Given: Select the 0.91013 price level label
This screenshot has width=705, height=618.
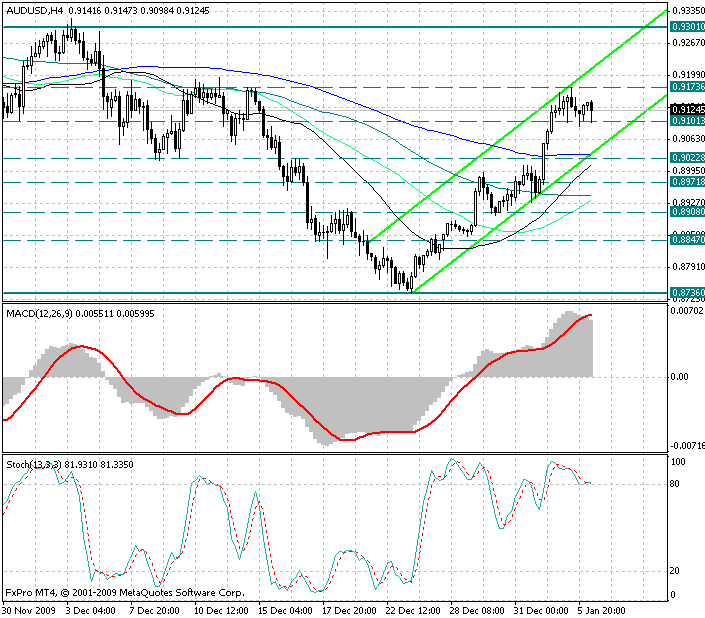Looking at the screenshot, I should pos(687,121).
